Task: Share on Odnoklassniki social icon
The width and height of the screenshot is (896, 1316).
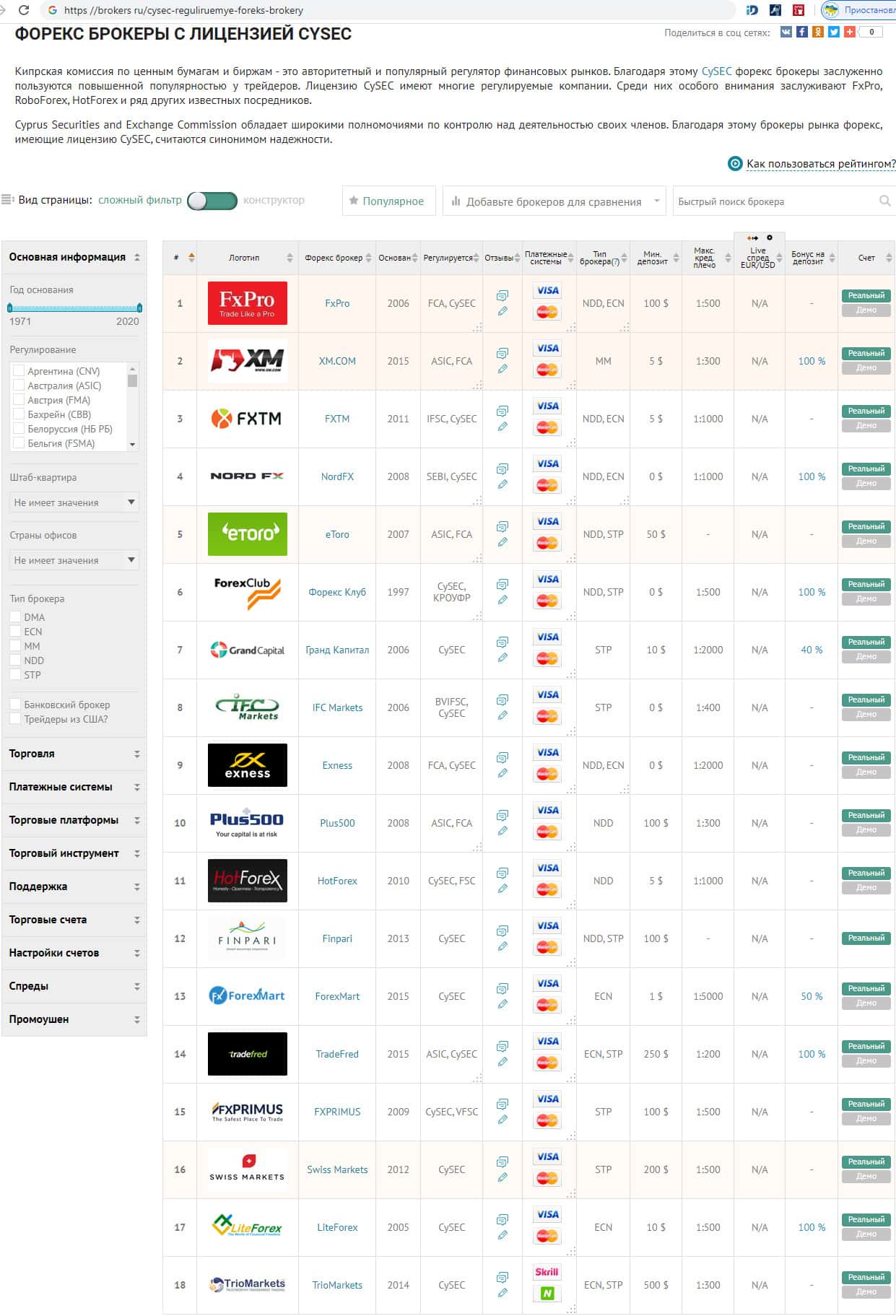Action: pos(818,32)
